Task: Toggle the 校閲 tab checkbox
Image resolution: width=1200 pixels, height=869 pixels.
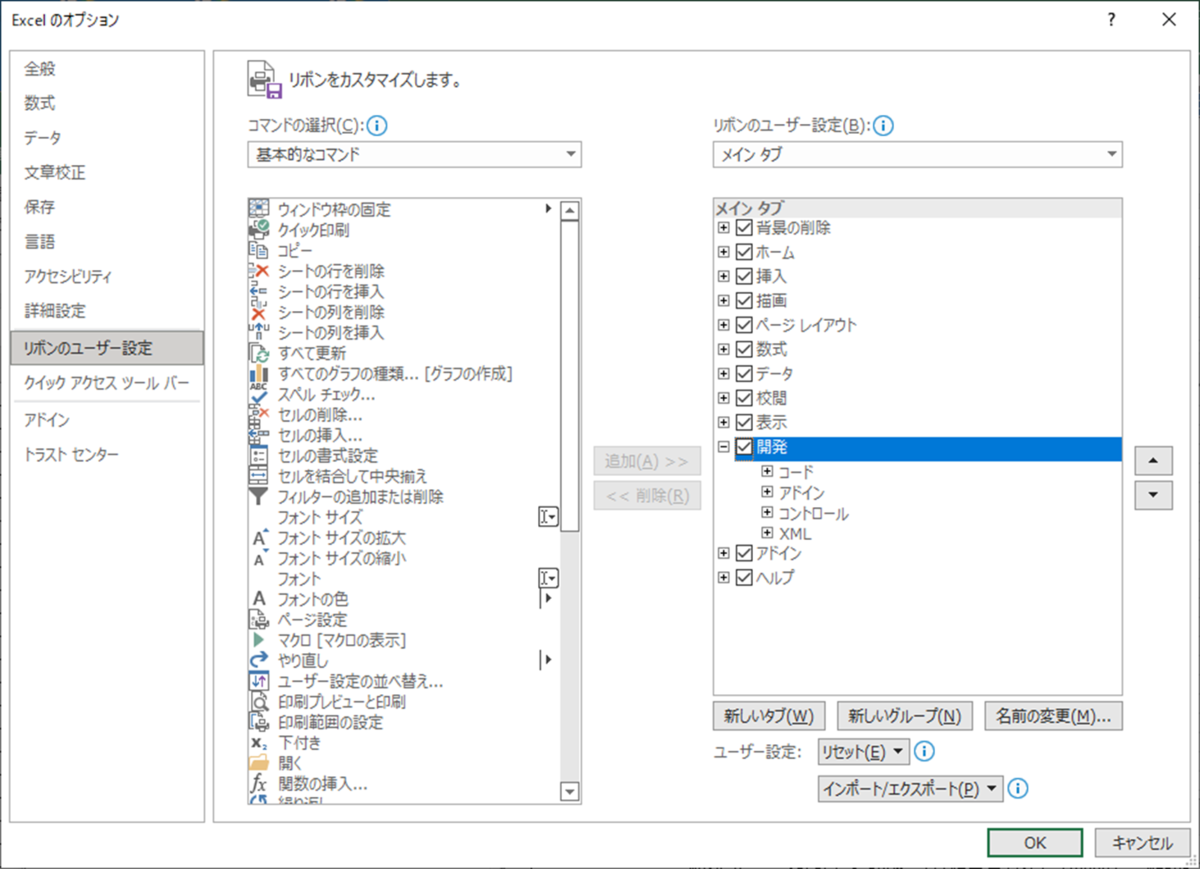Action: tap(744, 398)
